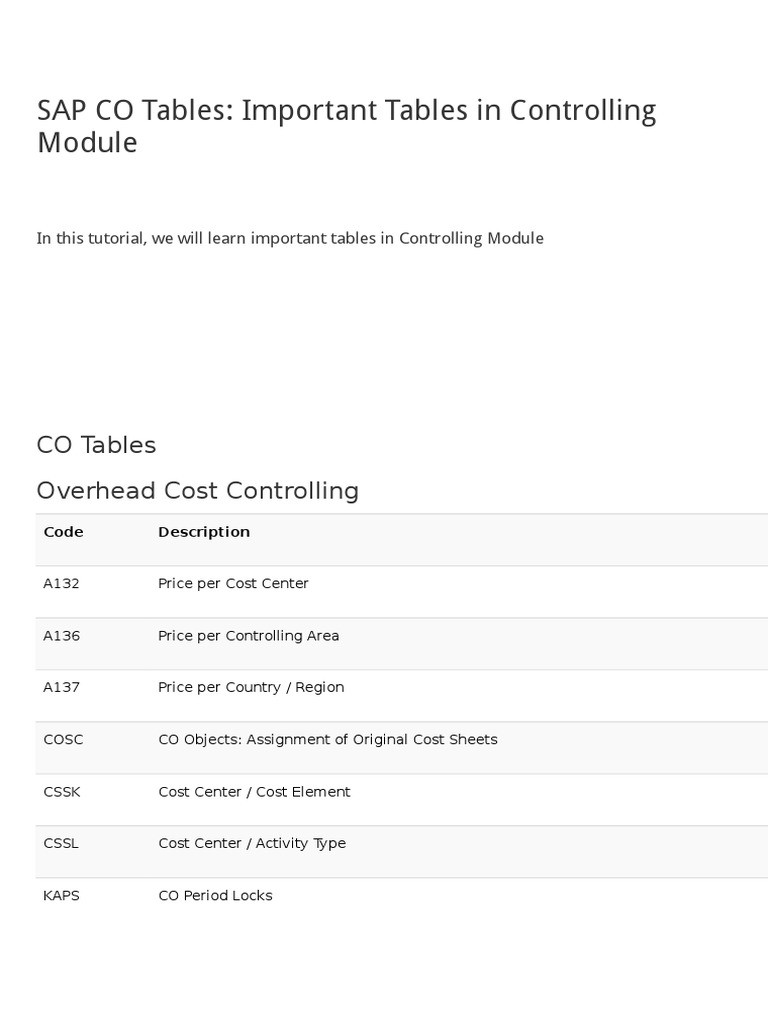Click the 'Description' column header
768x1024 pixels.
pyautogui.click(x=204, y=532)
